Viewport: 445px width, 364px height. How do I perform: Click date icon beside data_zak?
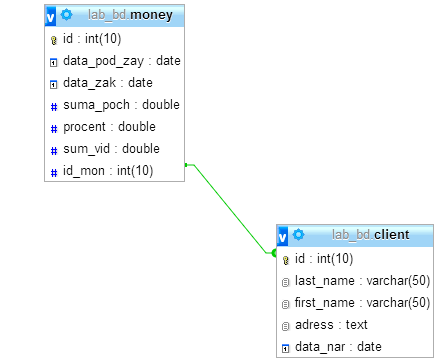[x=54, y=84]
